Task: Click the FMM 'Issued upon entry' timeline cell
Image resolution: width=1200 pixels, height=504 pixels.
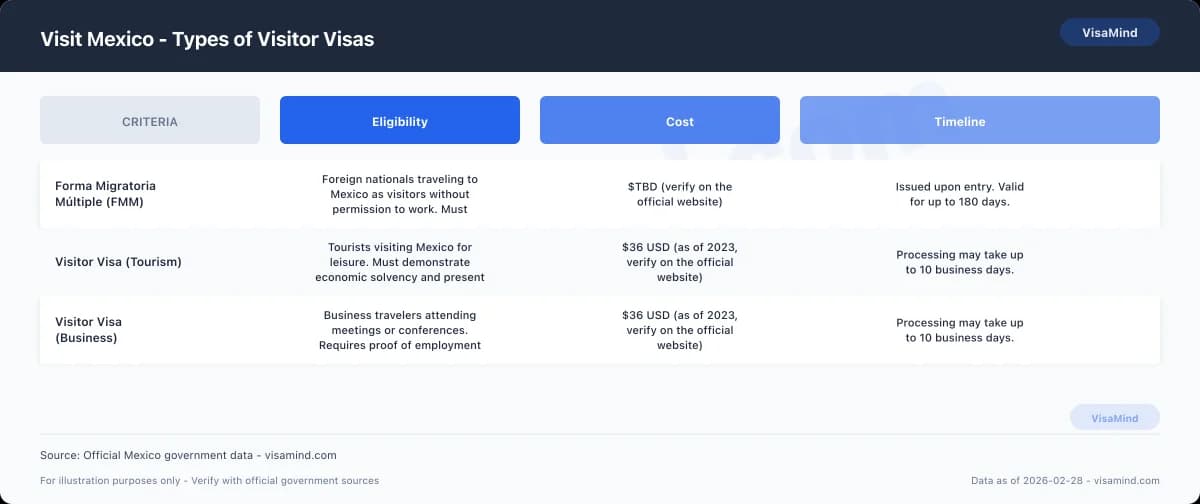Action: [960, 194]
